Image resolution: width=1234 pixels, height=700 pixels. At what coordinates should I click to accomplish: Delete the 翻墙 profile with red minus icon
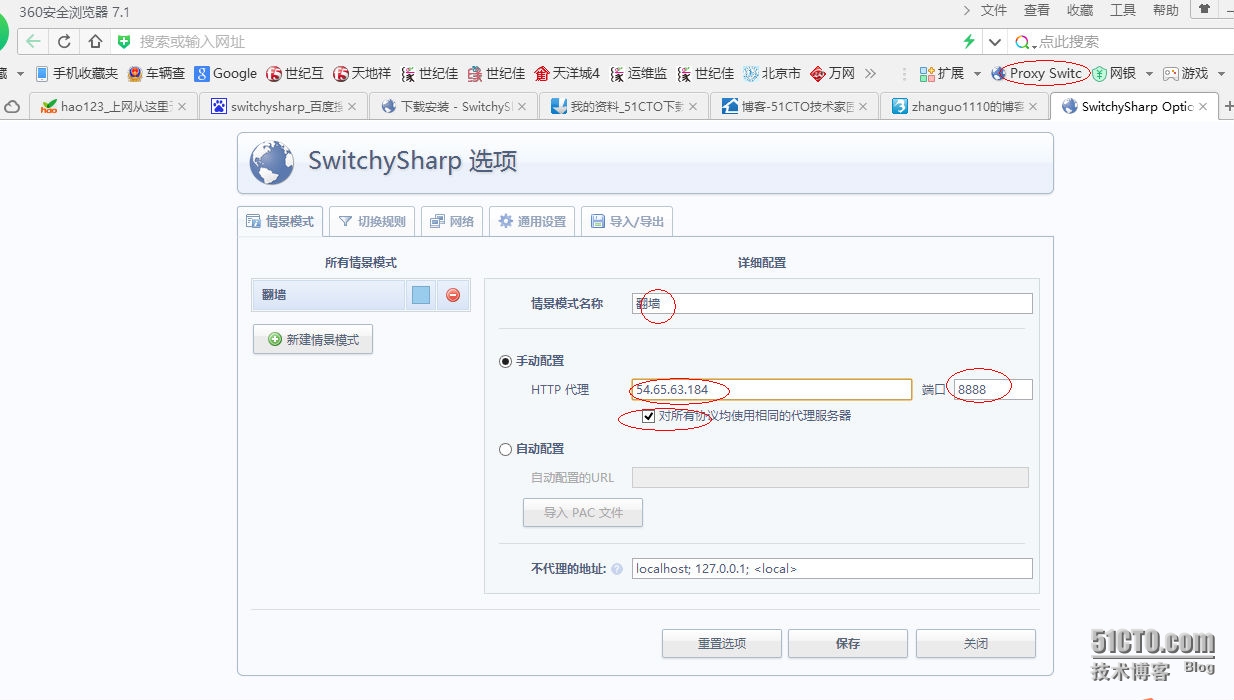(x=453, y=295)
